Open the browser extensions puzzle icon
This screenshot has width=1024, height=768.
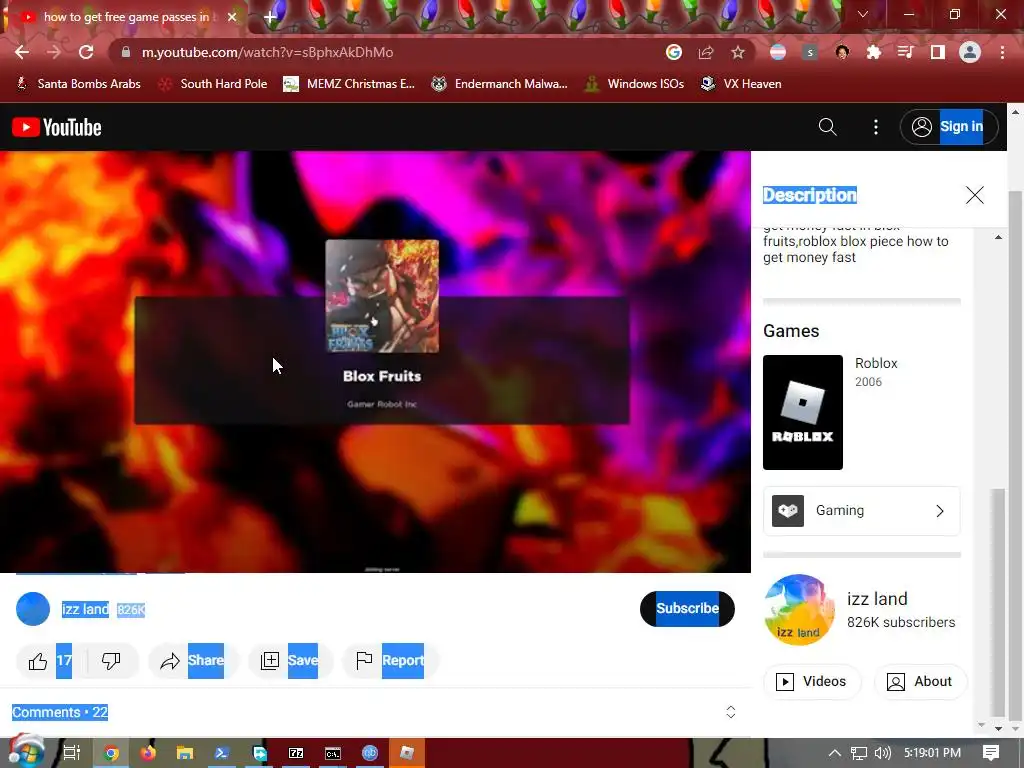(x=873, y=52)
